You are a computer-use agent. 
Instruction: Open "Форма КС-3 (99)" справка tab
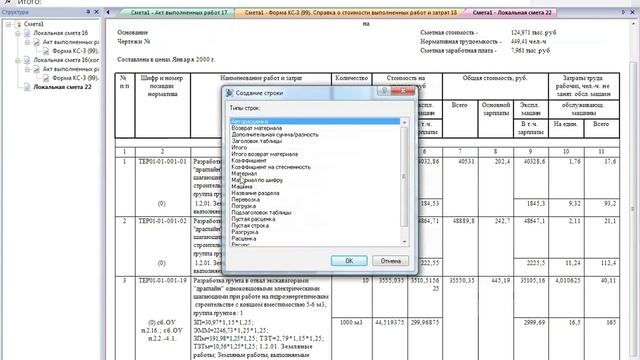point(350,13)
